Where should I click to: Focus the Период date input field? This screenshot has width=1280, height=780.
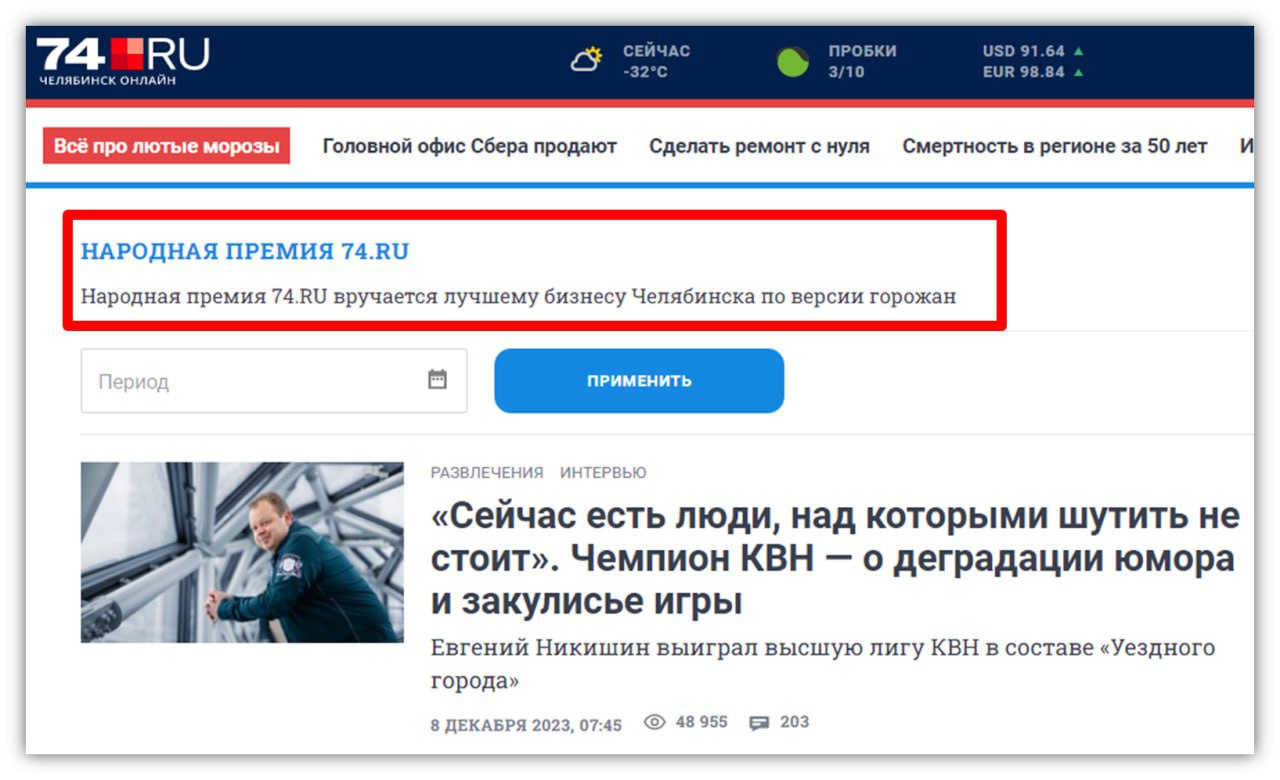coord(274,381)
